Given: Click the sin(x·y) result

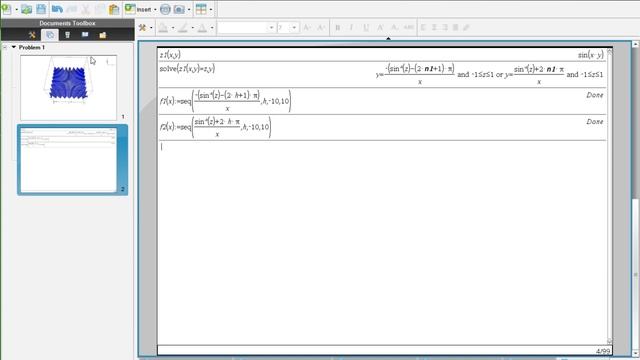Looking at the screenshot, I should pyautogui.click(x=591, y=55).
